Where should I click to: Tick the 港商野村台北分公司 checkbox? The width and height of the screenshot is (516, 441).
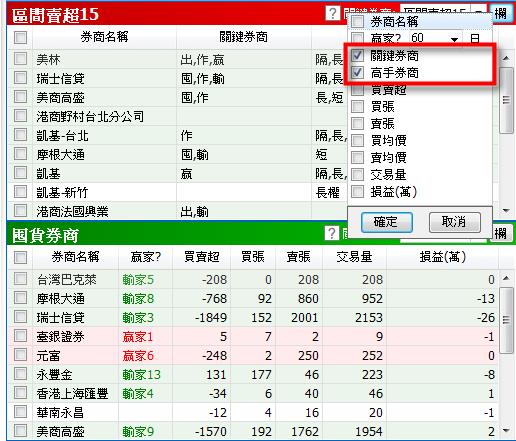(21, 116)
